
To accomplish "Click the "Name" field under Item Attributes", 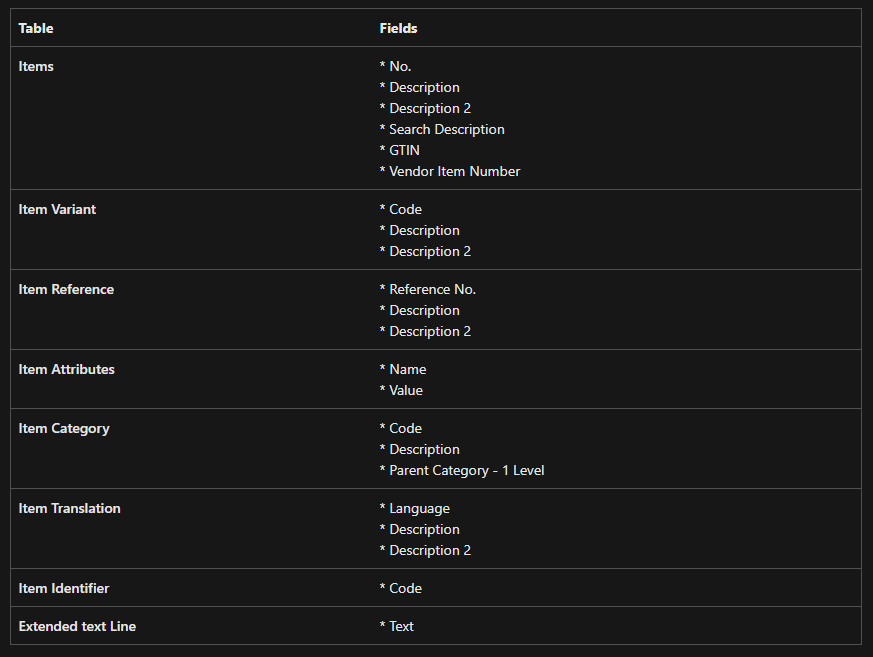I will [x=407, y=369].
